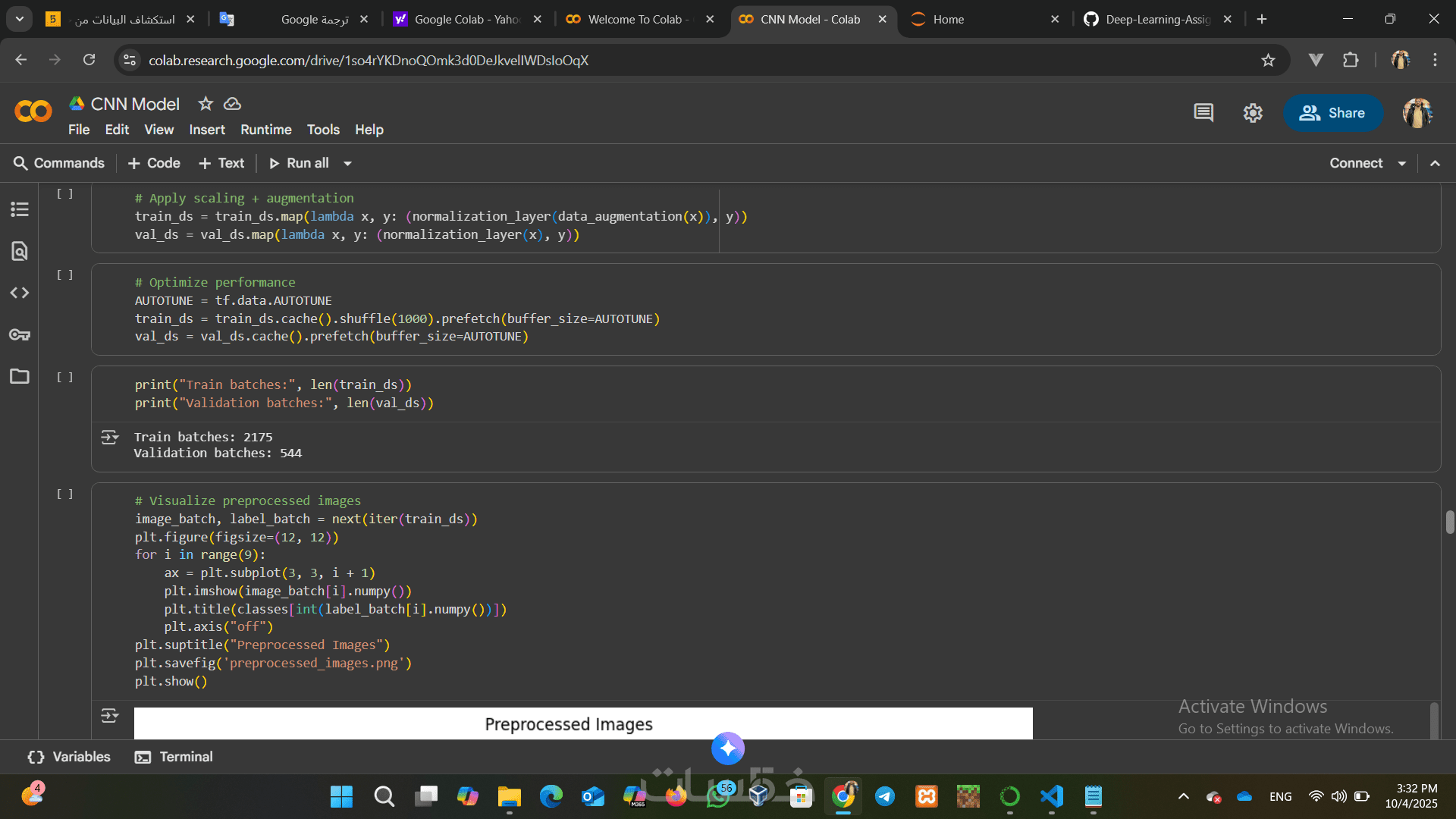Click the Gemini sparkle floating button
This screenshot has width=1456, height=819.
point(728,748)
